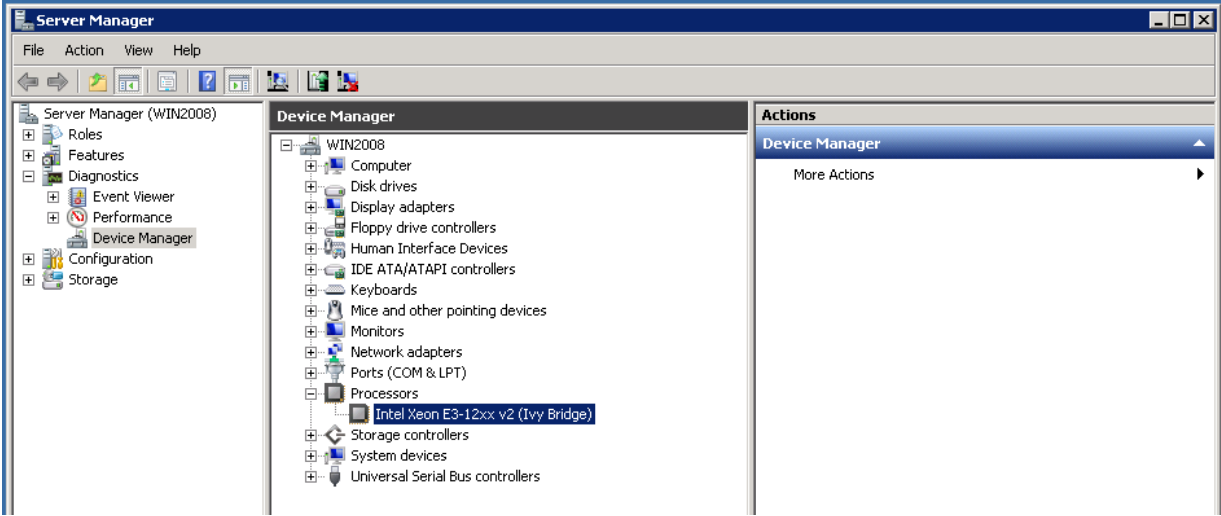Select Features in the console tree
Screen dimensions: 1221x516
pos(96,155)
